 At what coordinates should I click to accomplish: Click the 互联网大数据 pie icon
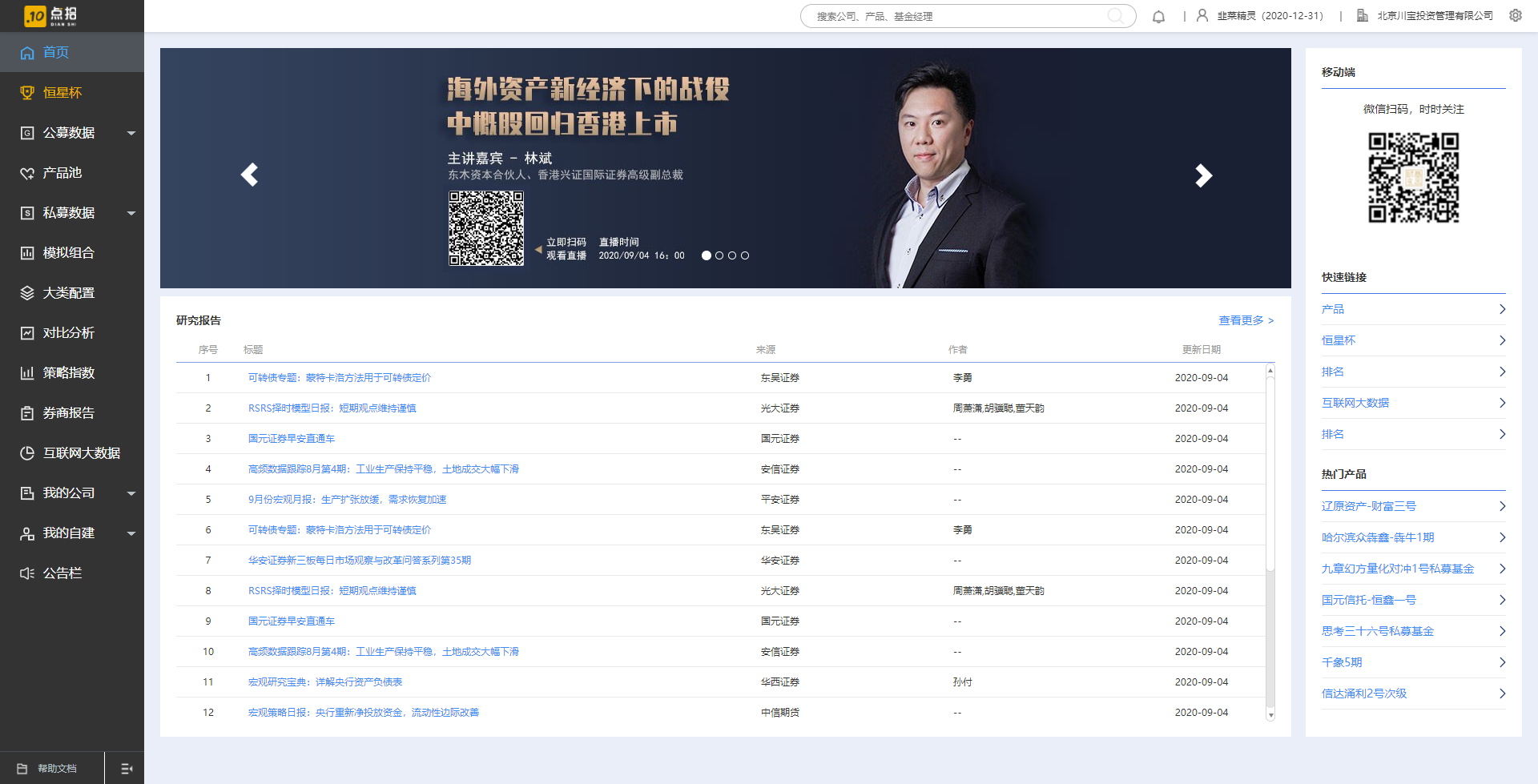coord(27,453)
